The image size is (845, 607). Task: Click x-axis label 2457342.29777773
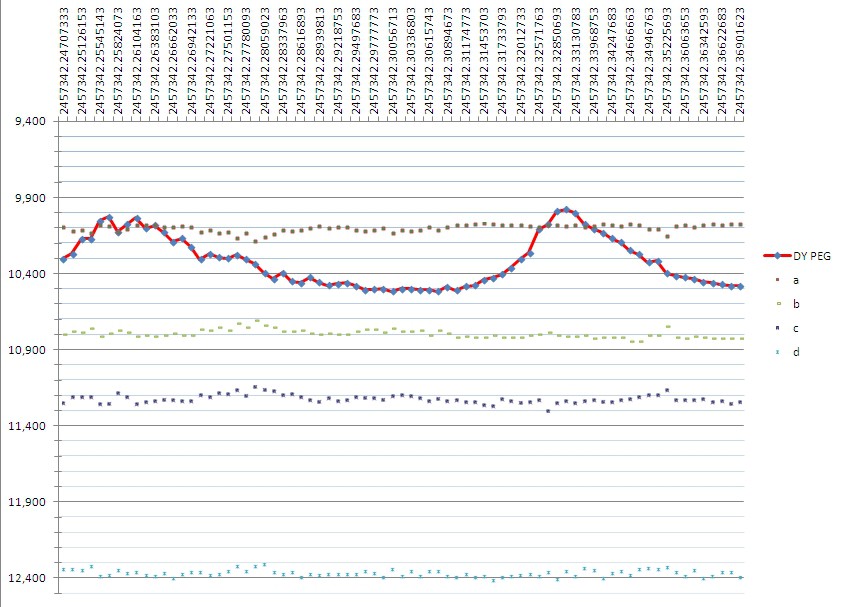[375, 61]
